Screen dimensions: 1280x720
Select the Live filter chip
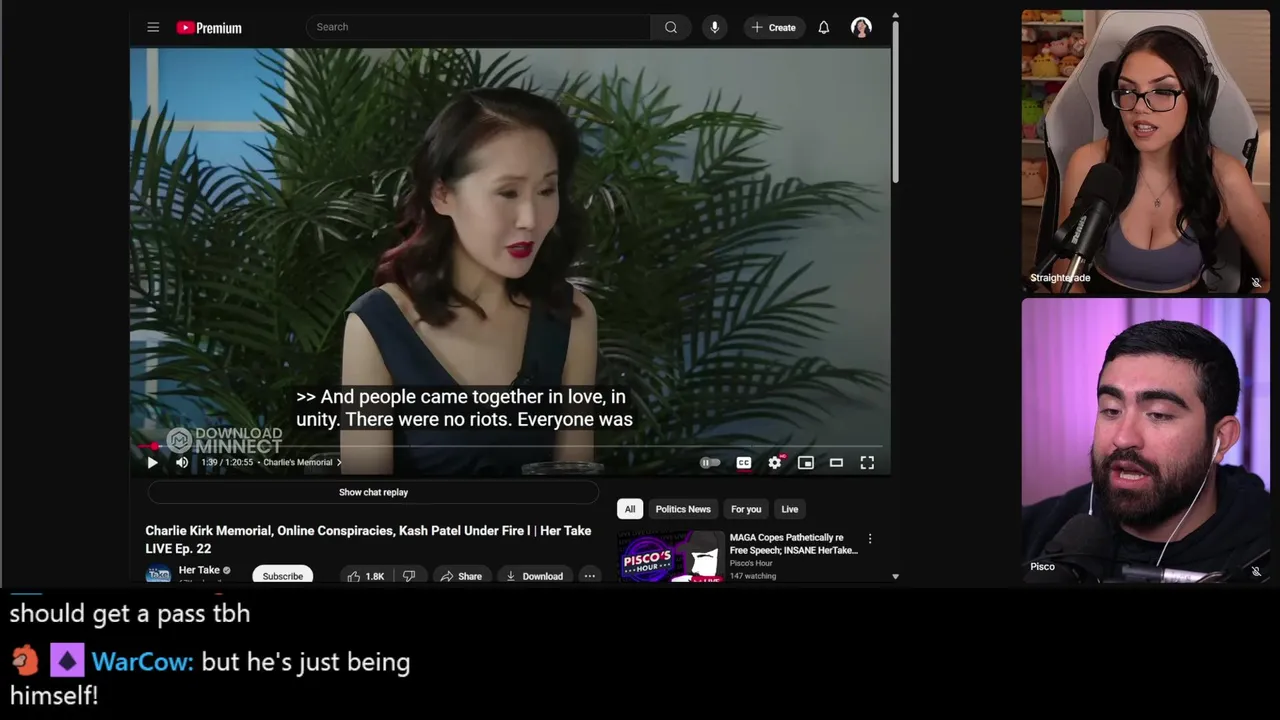790,509
